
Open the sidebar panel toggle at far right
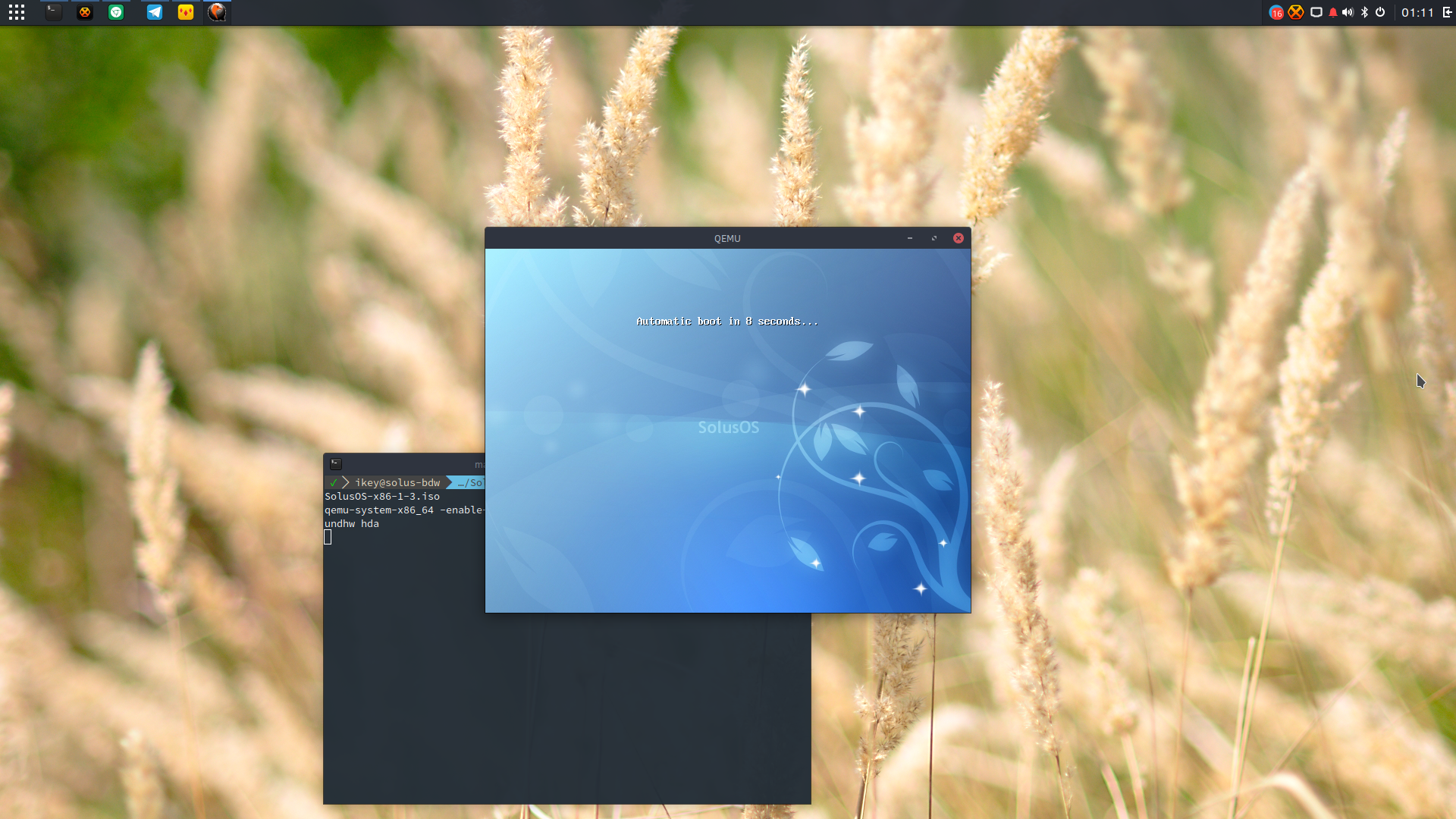point(1447,12)
